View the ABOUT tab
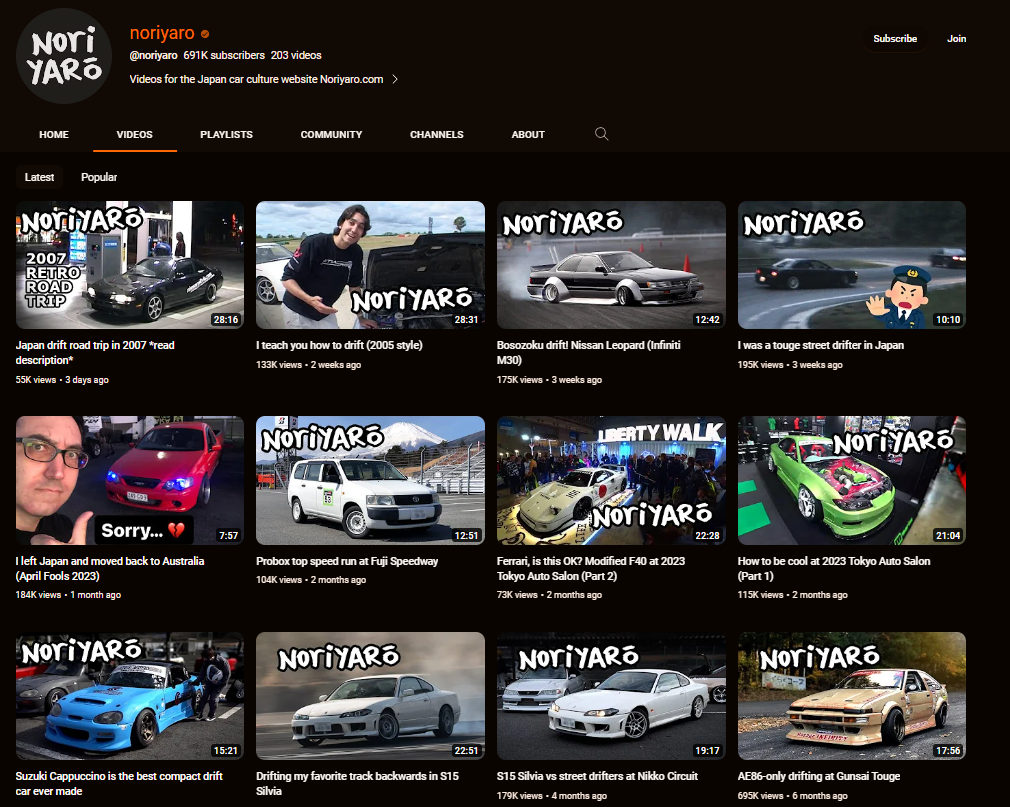The height and width of the screenshot is (807, 1010). [528, 135]
